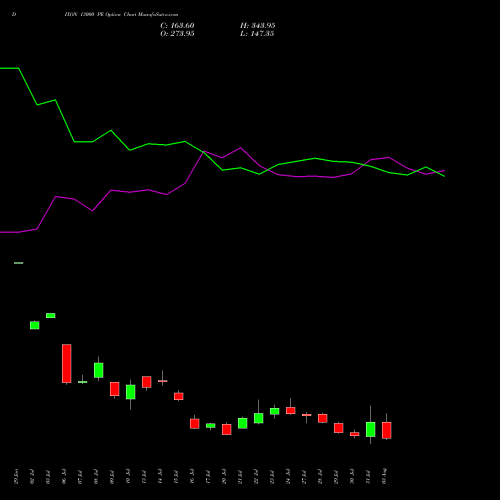The width and height of the screenshot is (500, 500).
Task: Click the 20 Jul date label
Action: (x=224, y=476)
